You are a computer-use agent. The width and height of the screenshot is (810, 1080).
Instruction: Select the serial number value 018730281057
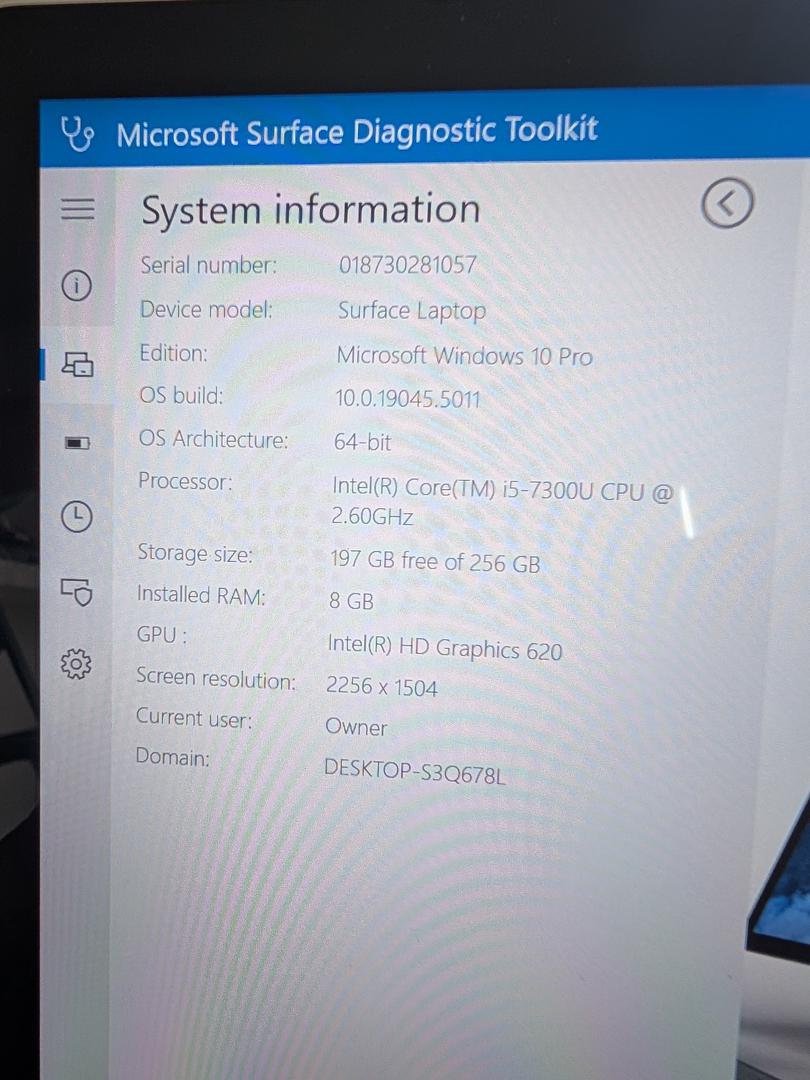(x=407, y=266)
